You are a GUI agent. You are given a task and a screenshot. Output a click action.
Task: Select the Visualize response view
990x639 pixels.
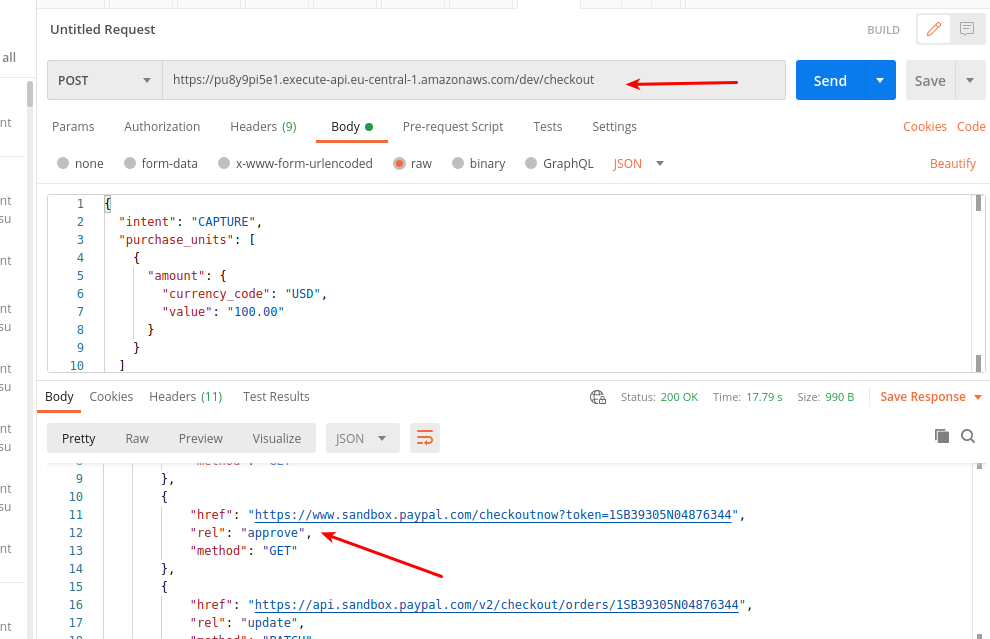click(x=277, y=438)
